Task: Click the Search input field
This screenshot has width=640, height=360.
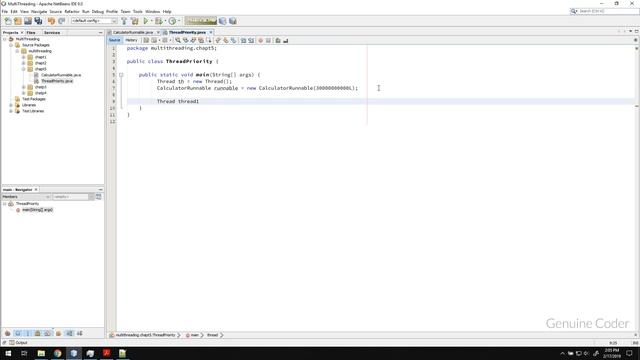Action: [x=607, y=11]
